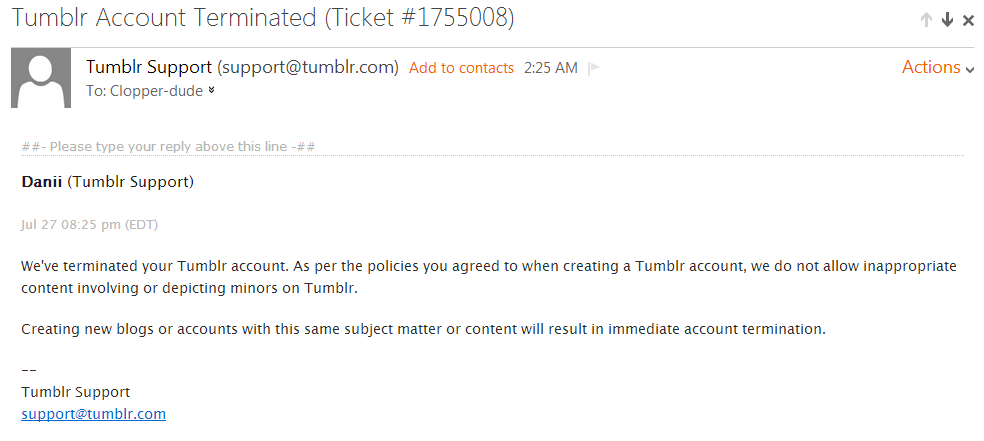Click sender address (support@tumblr.com) in header
Screen dimensions: 984x441
click(x=308, y=67)
